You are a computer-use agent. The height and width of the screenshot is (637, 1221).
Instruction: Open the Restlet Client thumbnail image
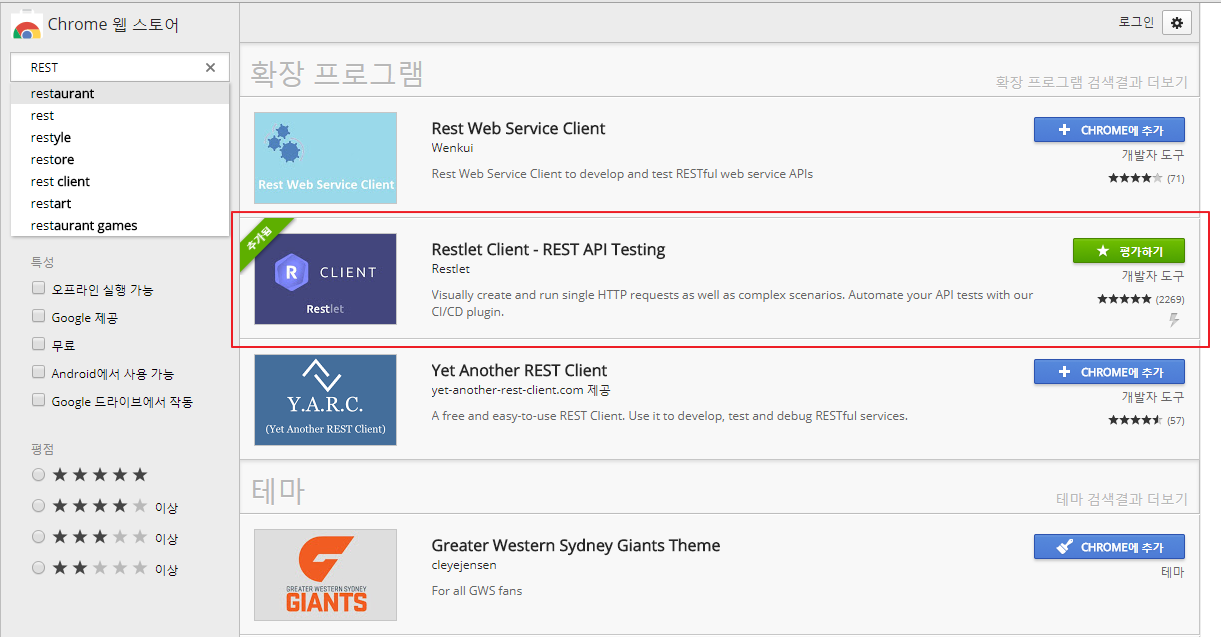[325, 279]
